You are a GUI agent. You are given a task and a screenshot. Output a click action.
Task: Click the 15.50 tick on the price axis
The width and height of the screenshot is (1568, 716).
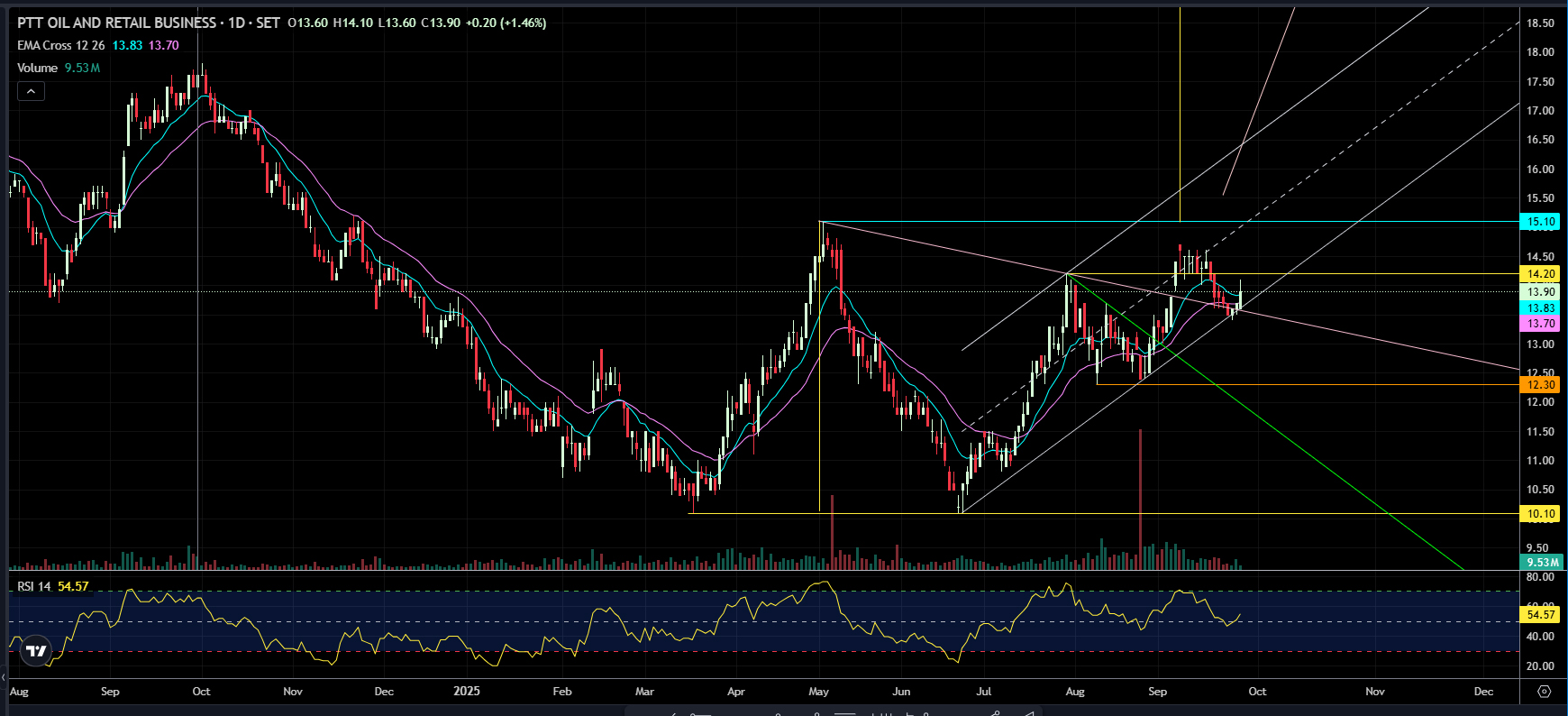click(1540, 197)
